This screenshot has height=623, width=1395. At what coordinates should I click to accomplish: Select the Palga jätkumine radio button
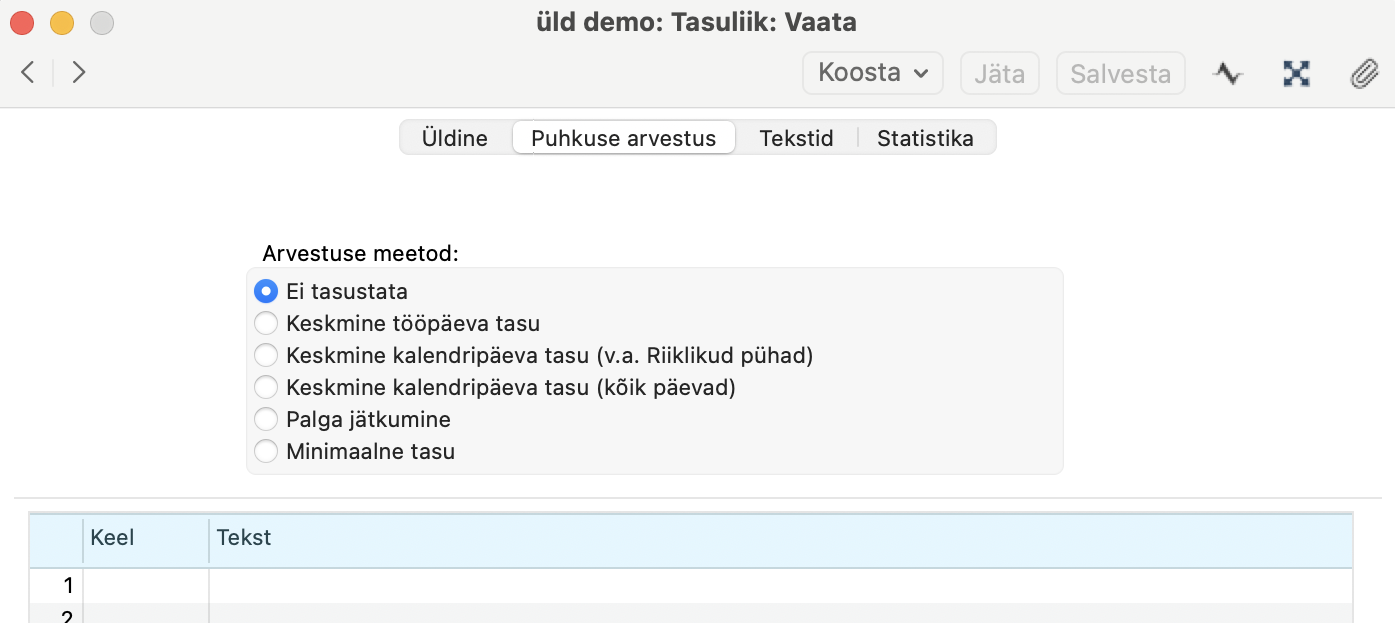(x=265, y=420)
